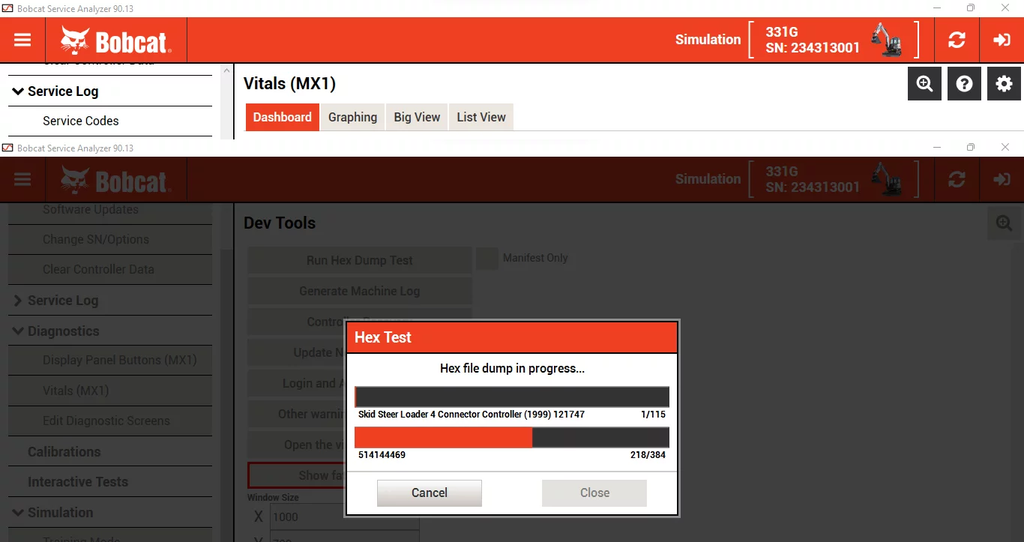The height and width of the screenshot is (542, 1024).
Task: Open the help question mark icon
Action: click(x=964, y=84)
